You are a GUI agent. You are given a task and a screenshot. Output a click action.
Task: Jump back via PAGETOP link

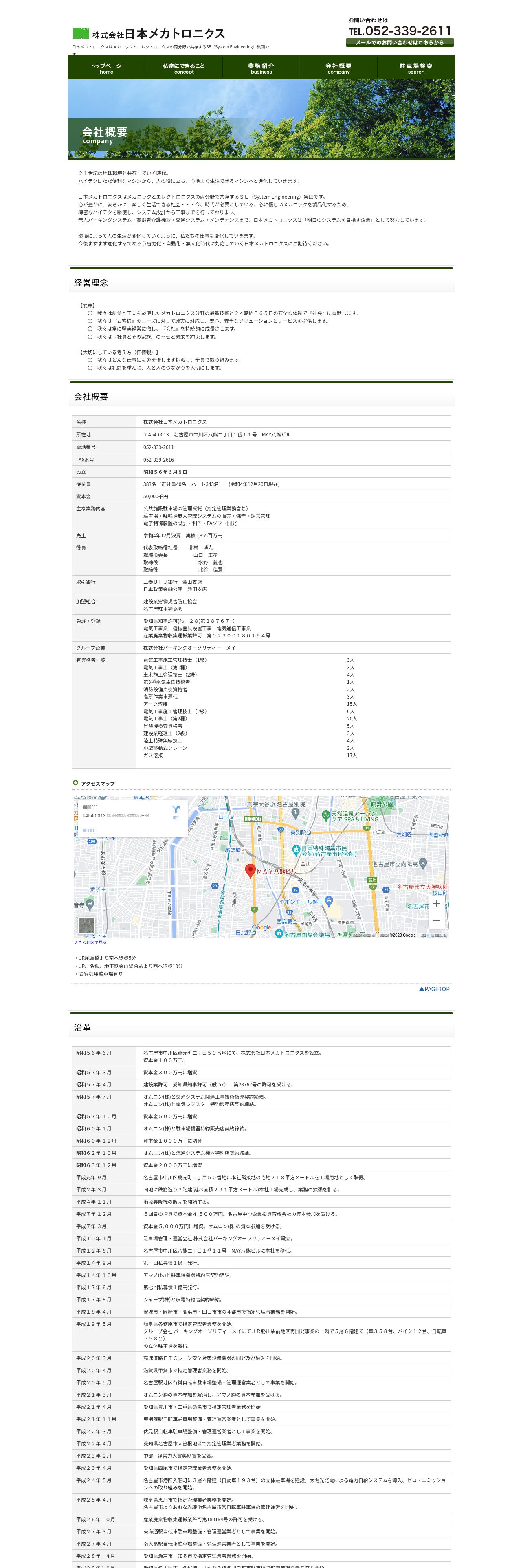tap(434, 989)
